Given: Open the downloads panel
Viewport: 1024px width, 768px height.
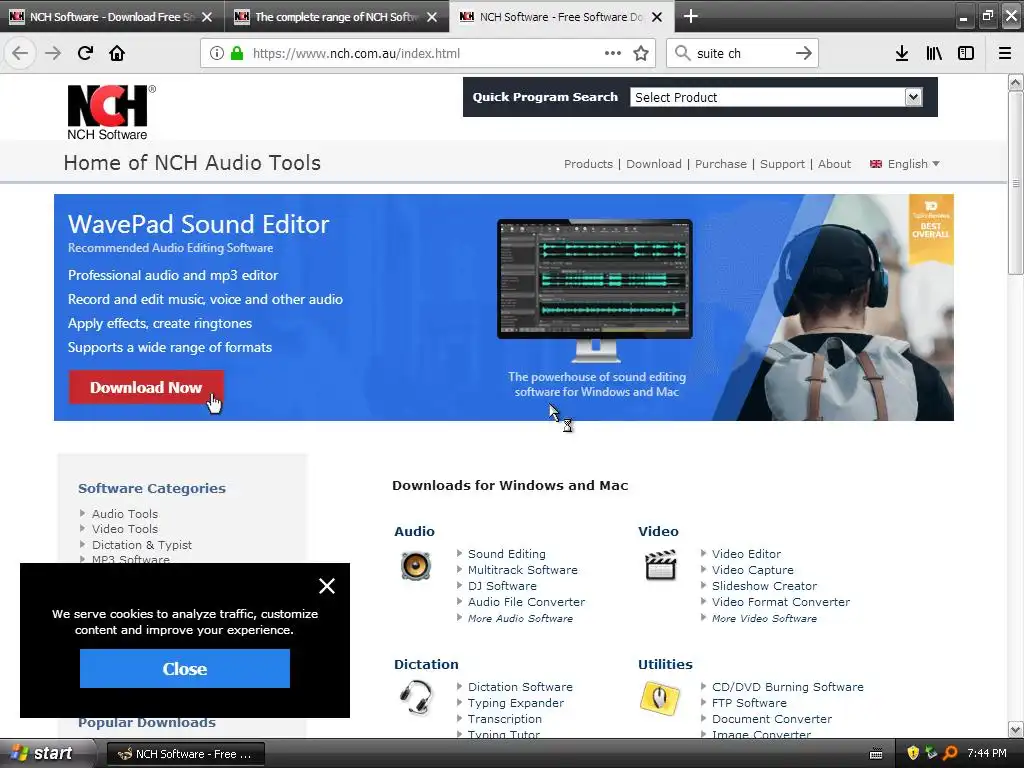Looking at the screenshot, I should (902, 53).
